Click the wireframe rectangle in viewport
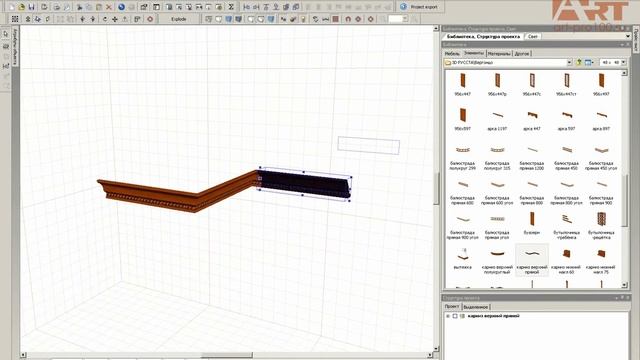Screen dimensions: 640x360 [x=369, y=145]
